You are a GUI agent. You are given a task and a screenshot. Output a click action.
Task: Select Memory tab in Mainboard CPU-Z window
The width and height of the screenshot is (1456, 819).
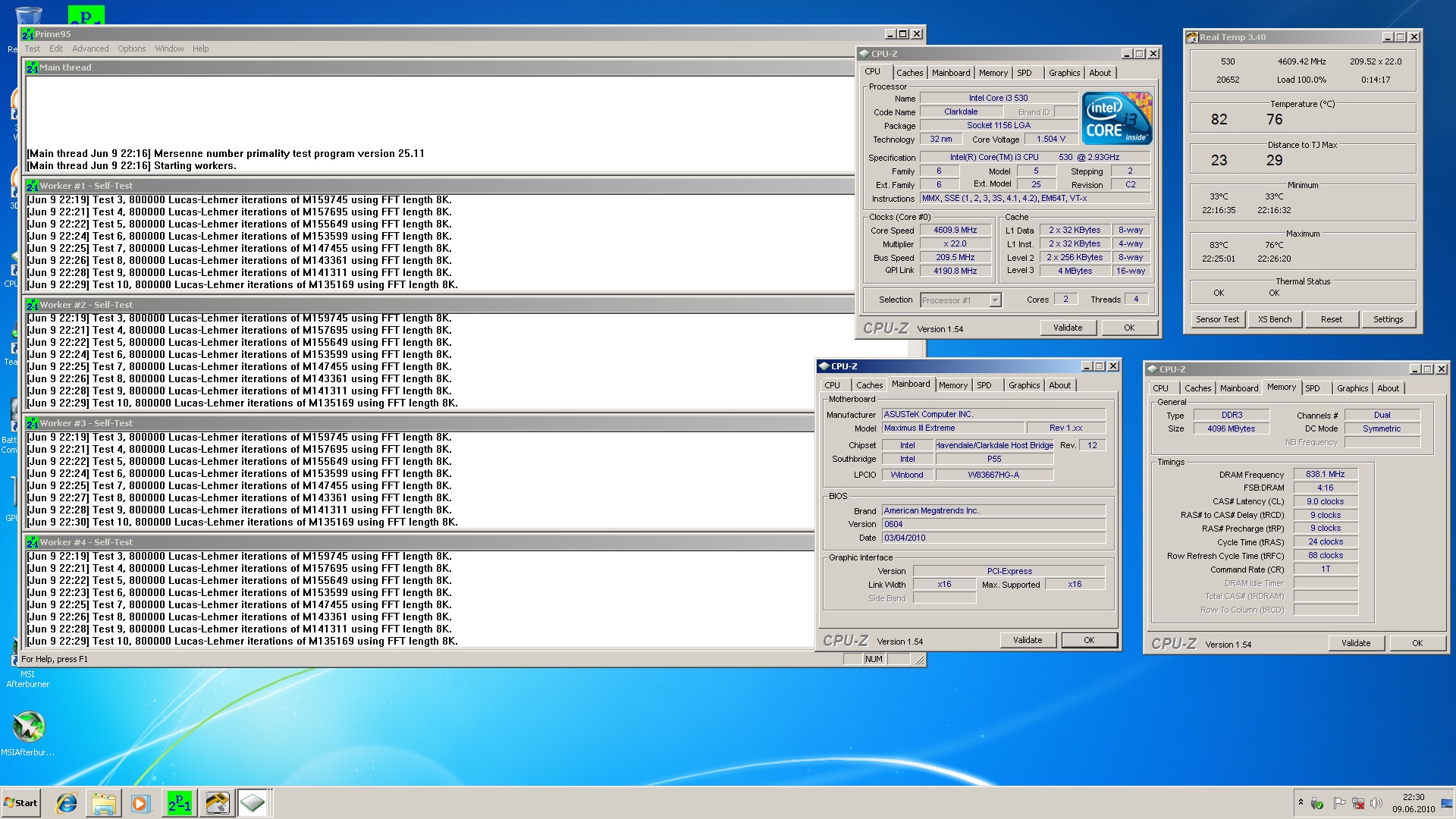pyautogui.click(x=952, y=385)
